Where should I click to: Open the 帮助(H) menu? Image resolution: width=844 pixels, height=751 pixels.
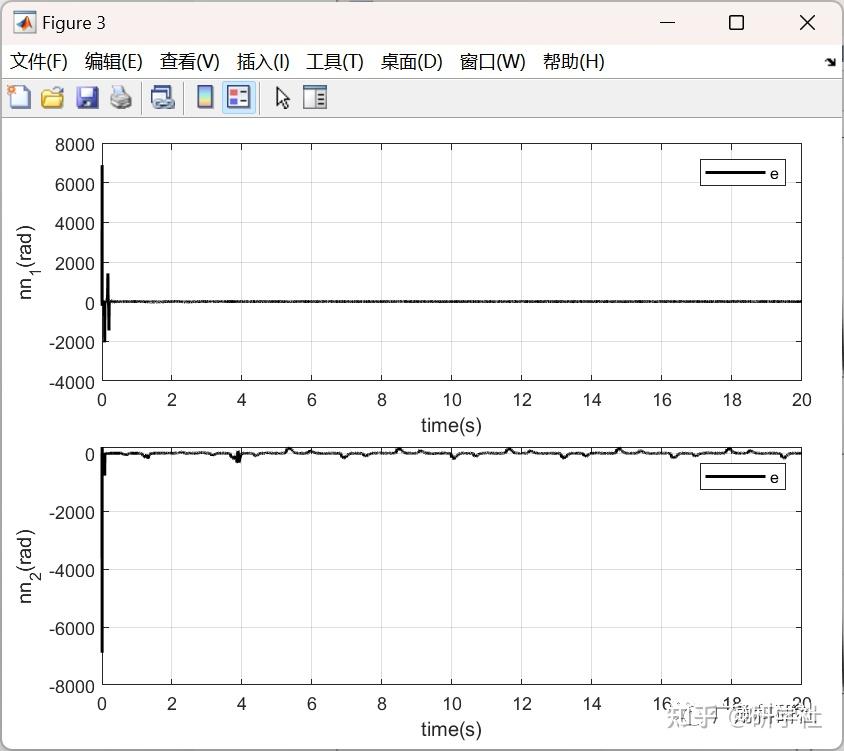(574, 61)
